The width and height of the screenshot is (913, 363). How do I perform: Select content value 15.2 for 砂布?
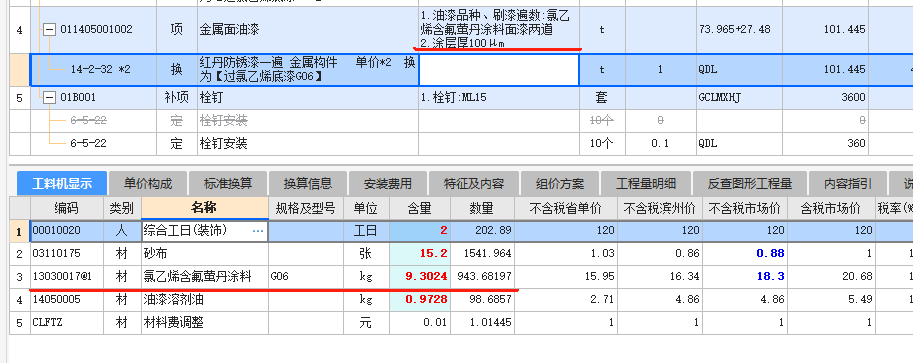419,253
